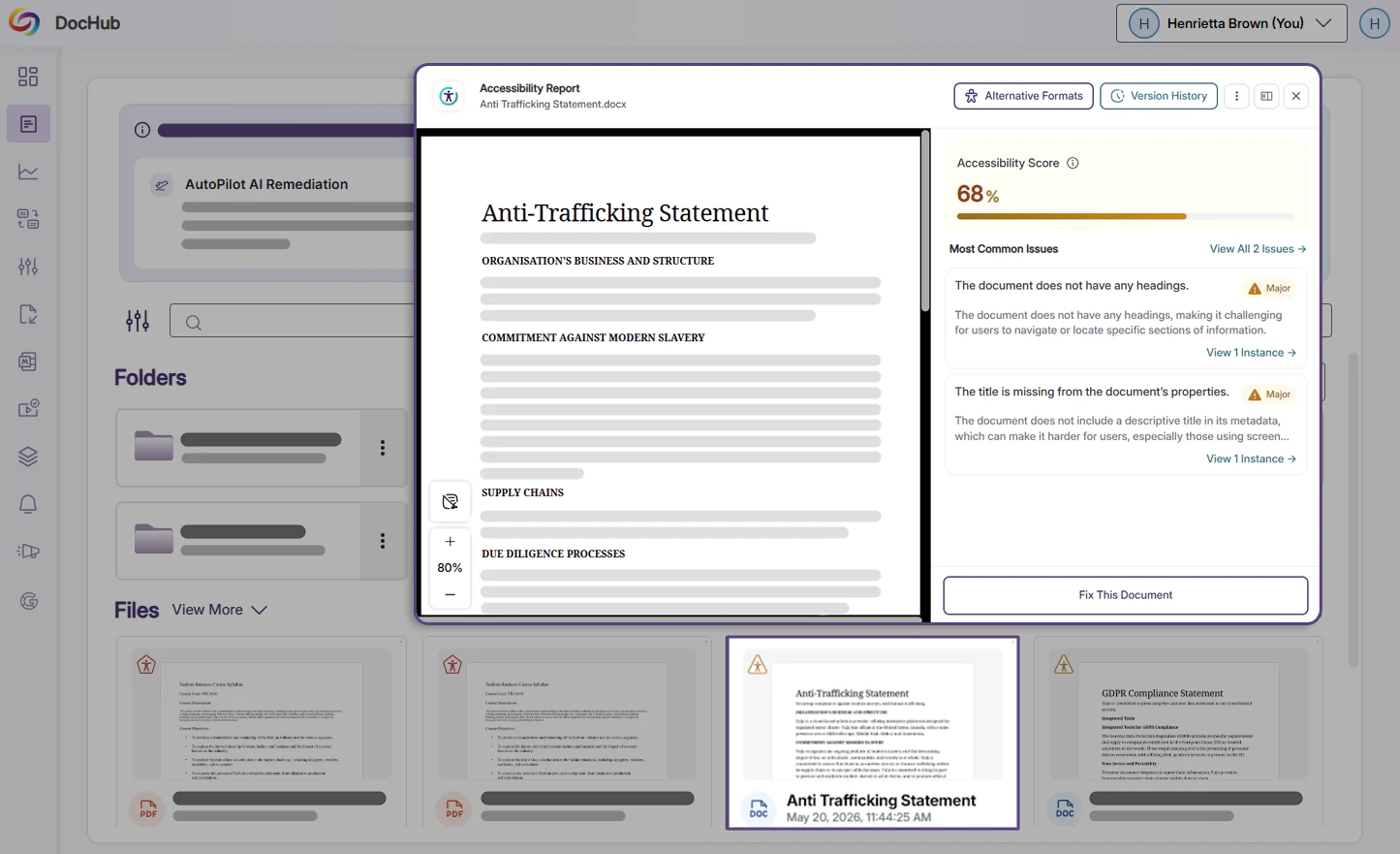Click View All 2 Issues link

click(x=1258, y=249)
